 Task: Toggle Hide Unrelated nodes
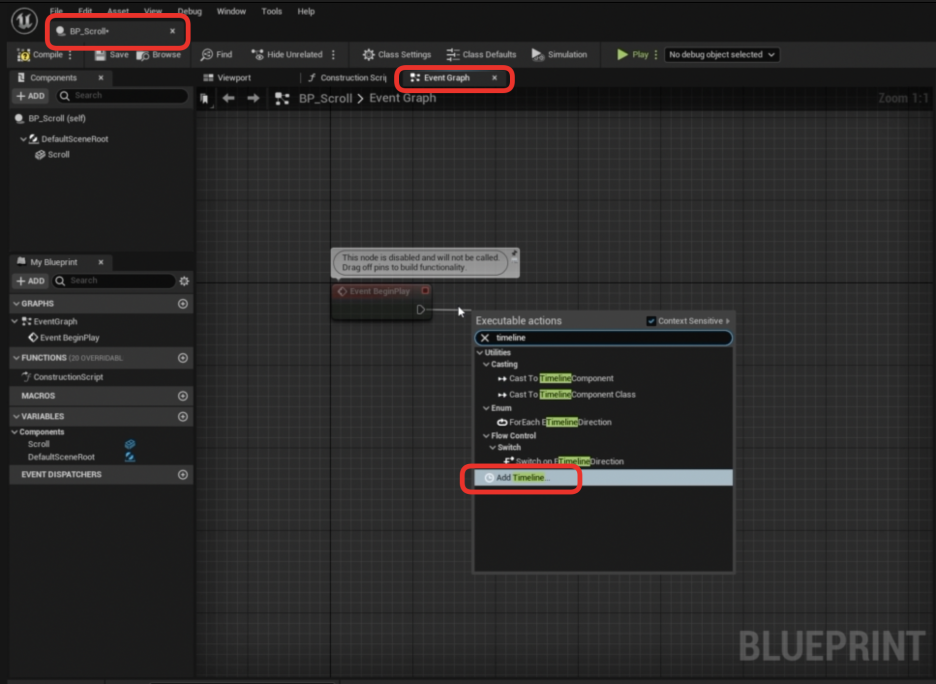click(287, 54)
